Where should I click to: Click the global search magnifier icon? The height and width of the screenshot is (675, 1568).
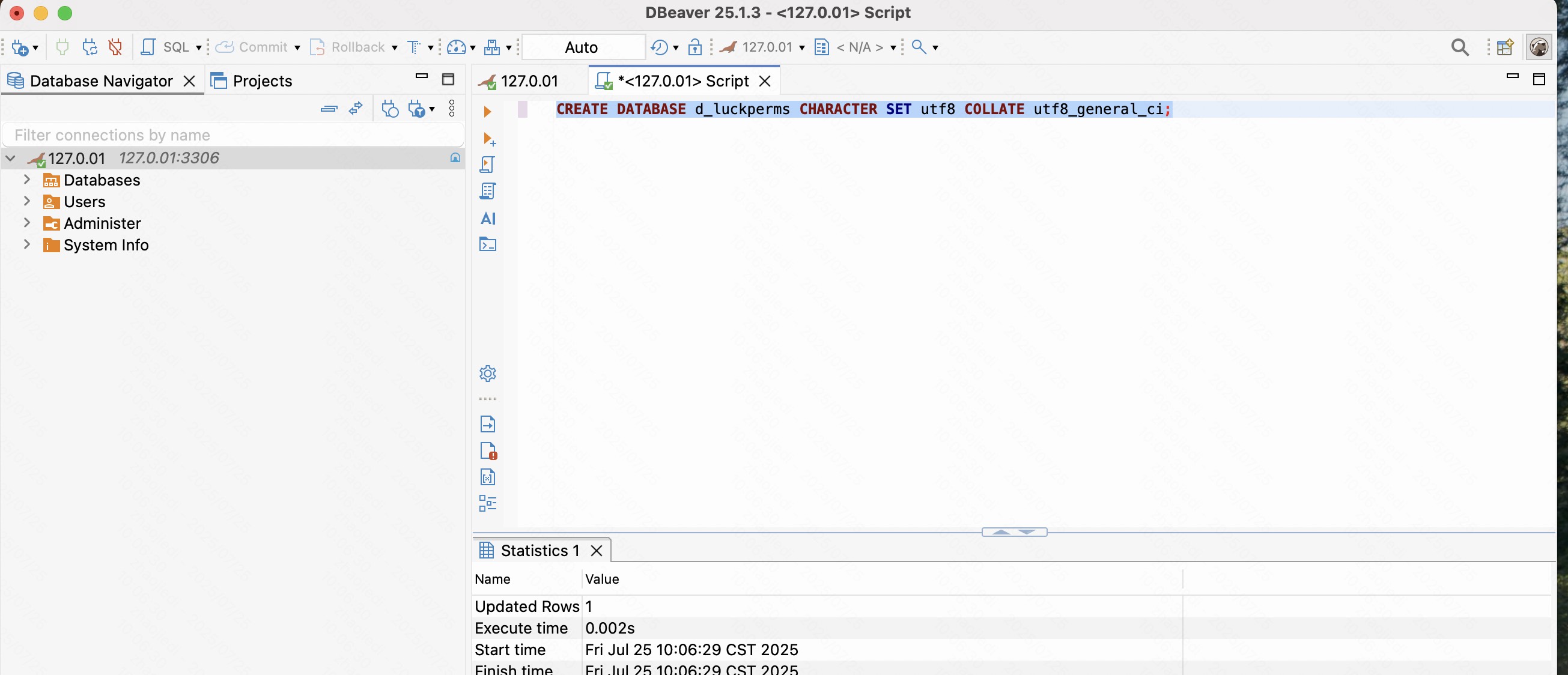pos(1460,47)
